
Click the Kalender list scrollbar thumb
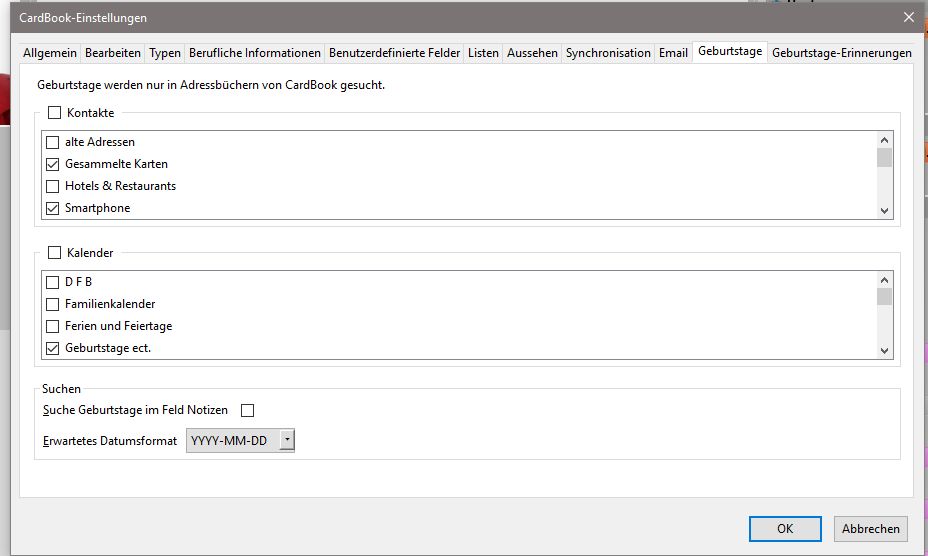[x=884, y=297]
